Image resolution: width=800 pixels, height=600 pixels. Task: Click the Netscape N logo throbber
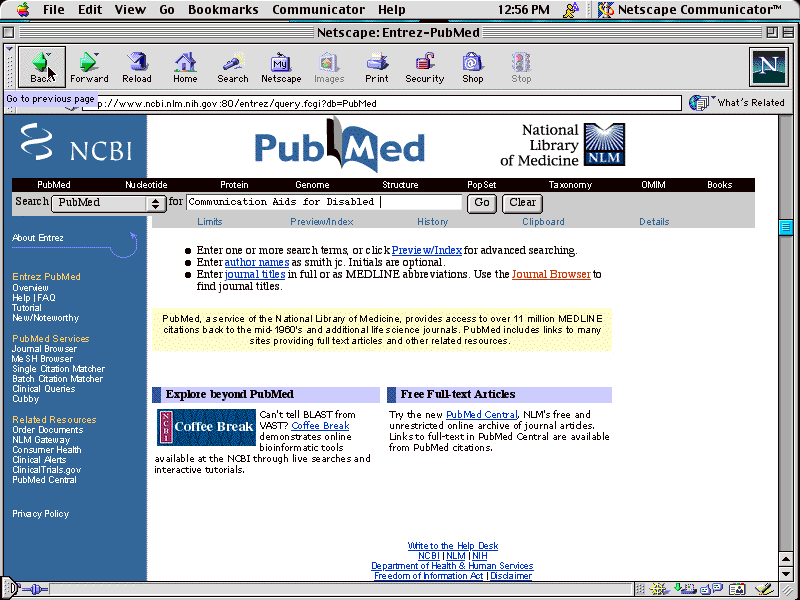[769, 66]
